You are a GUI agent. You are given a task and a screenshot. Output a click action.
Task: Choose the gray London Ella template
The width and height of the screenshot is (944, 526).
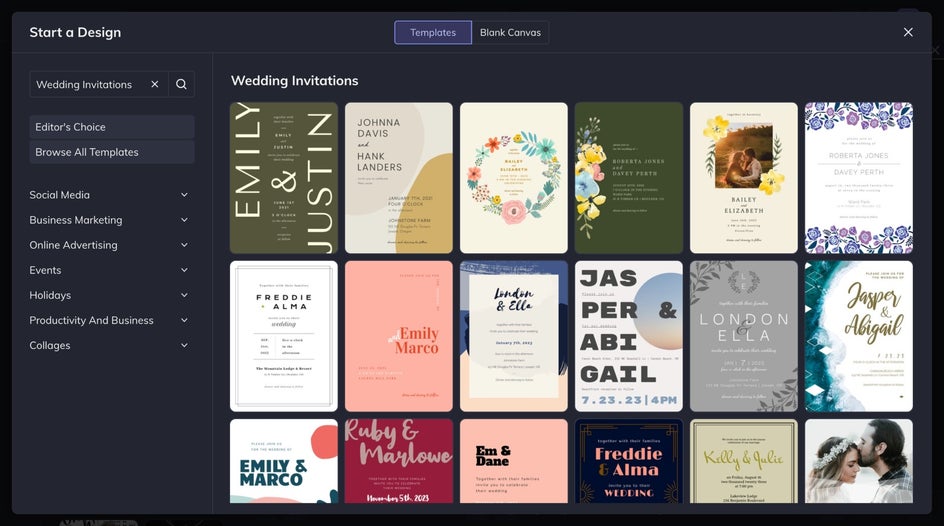pos(744,336)
